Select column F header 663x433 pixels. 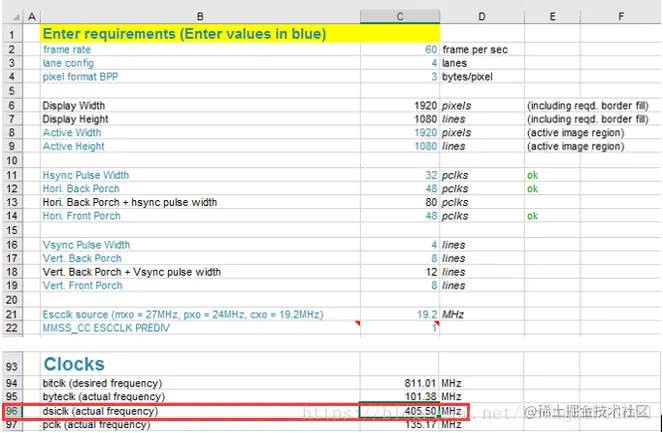pos(621,16)
